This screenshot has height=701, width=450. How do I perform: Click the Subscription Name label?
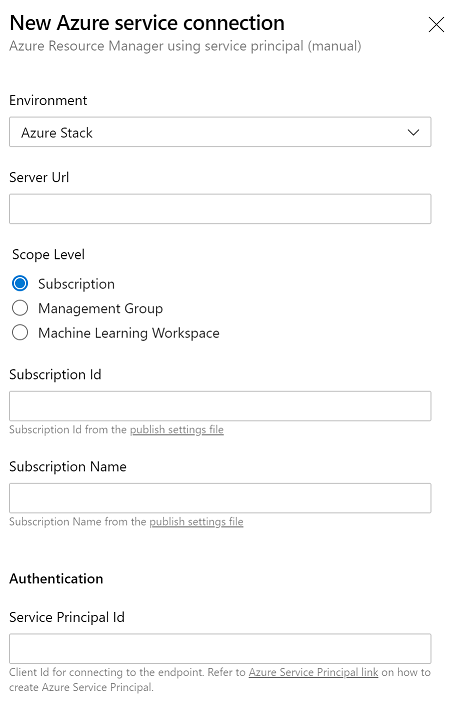click(68, 466)
